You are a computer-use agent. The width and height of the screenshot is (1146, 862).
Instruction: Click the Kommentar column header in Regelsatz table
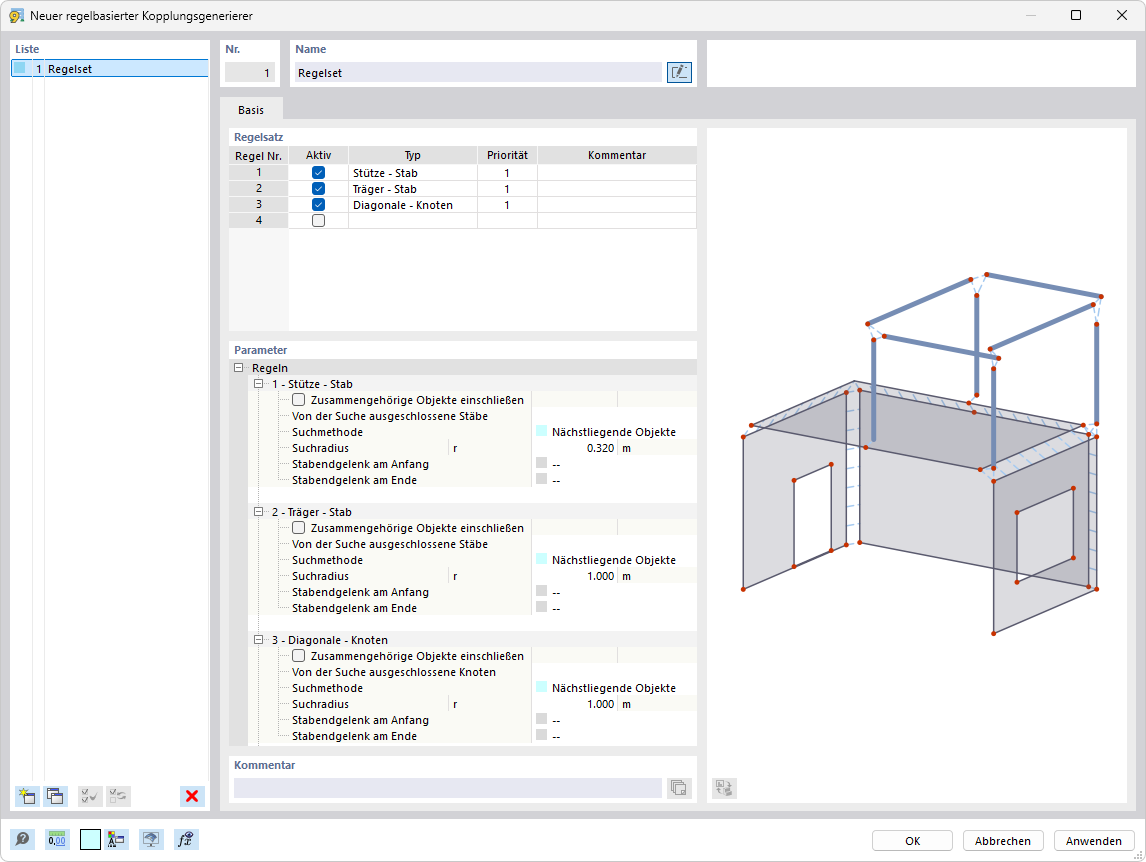click(617, 155)
